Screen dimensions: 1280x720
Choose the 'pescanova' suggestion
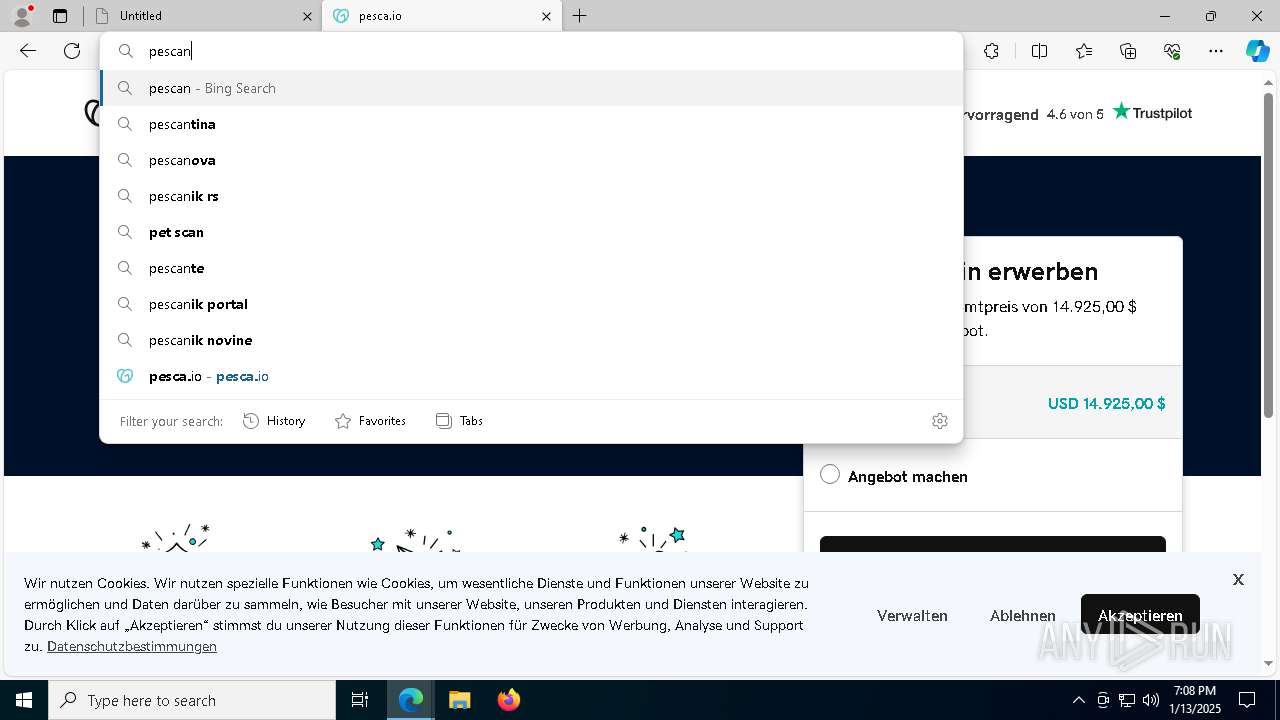[531, 160]
